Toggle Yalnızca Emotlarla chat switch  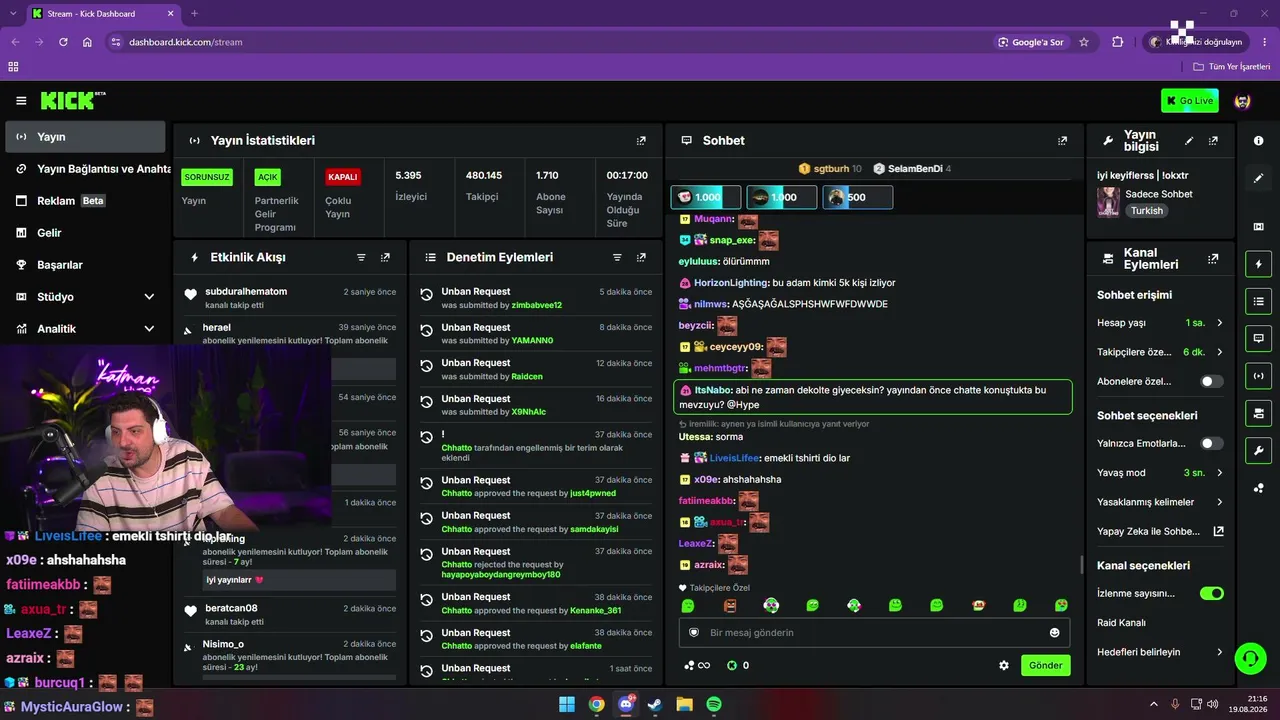[x=1211, y=443]
